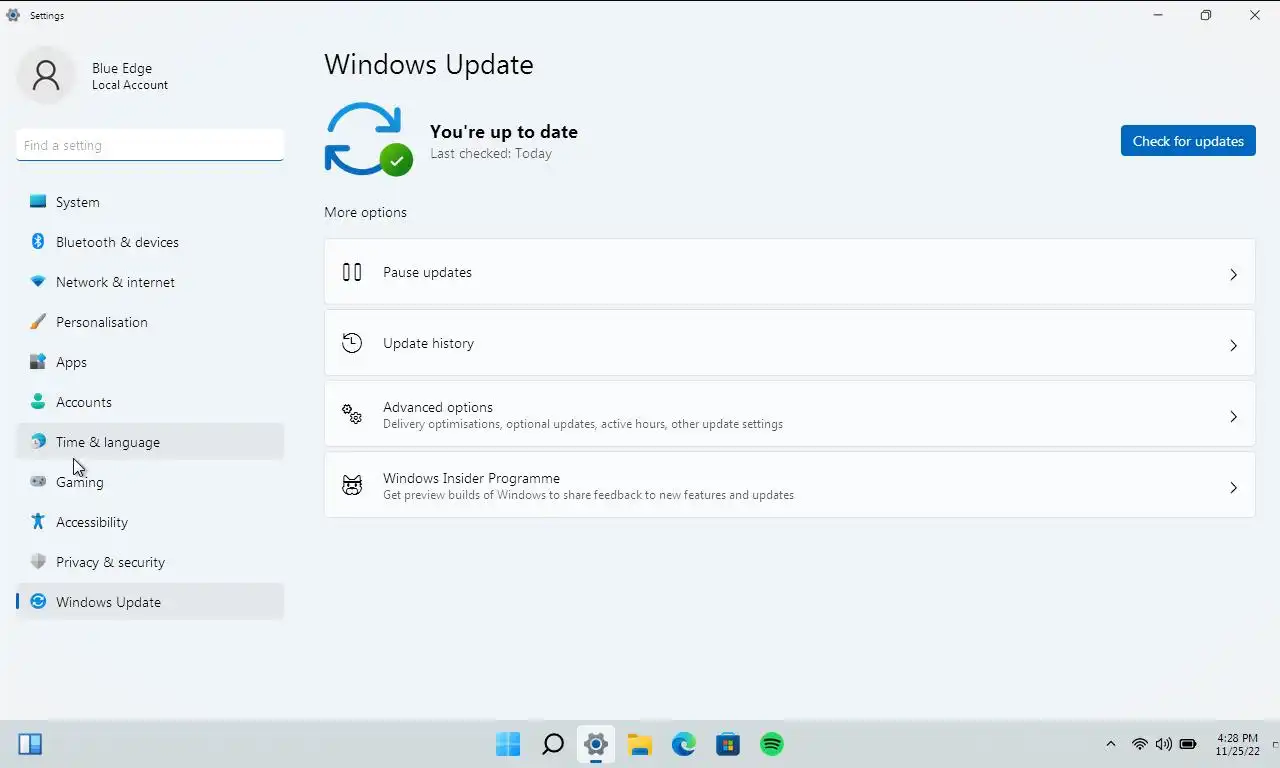Screen dimensions: 1280x768
Task: Open the Advanced options text row
Action: click(x=790, y=414)
